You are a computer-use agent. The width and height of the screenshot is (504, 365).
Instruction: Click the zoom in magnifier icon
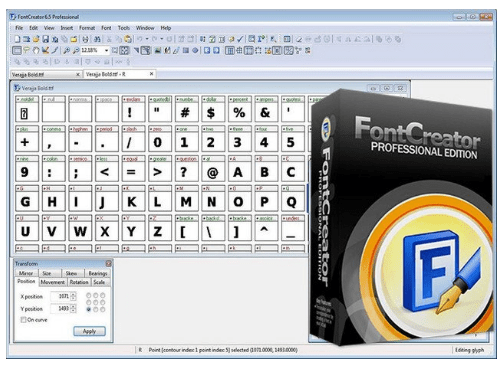coord(66,50)
